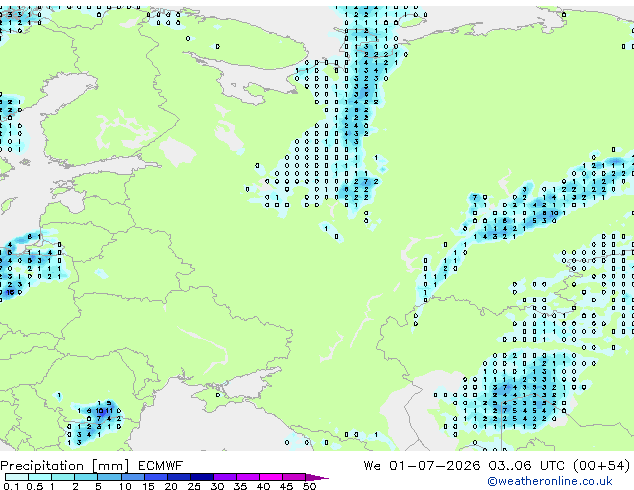
Task: Click the 30–35 mm purple swatch
Action: point(224,477)
